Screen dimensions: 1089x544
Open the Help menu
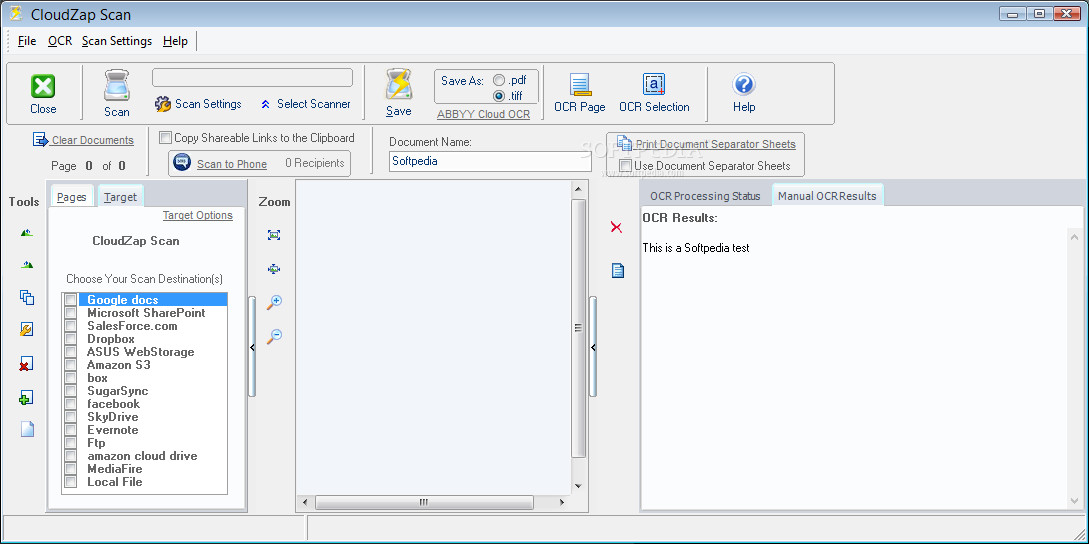point(175,41)
